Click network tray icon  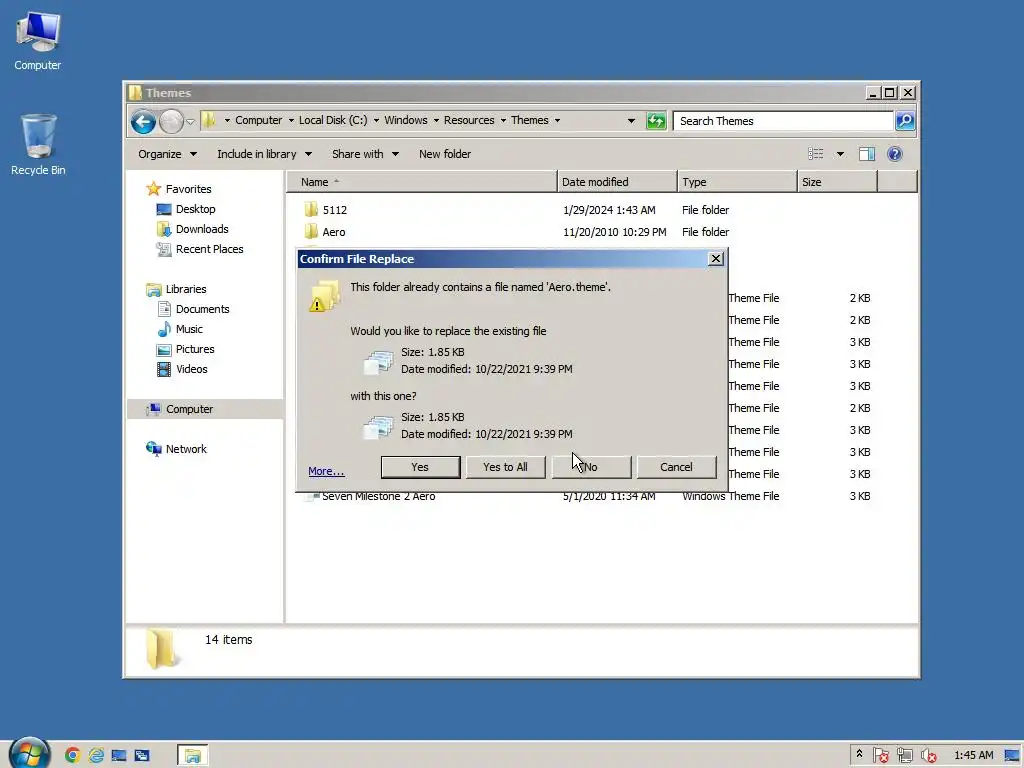pos(904,756)
